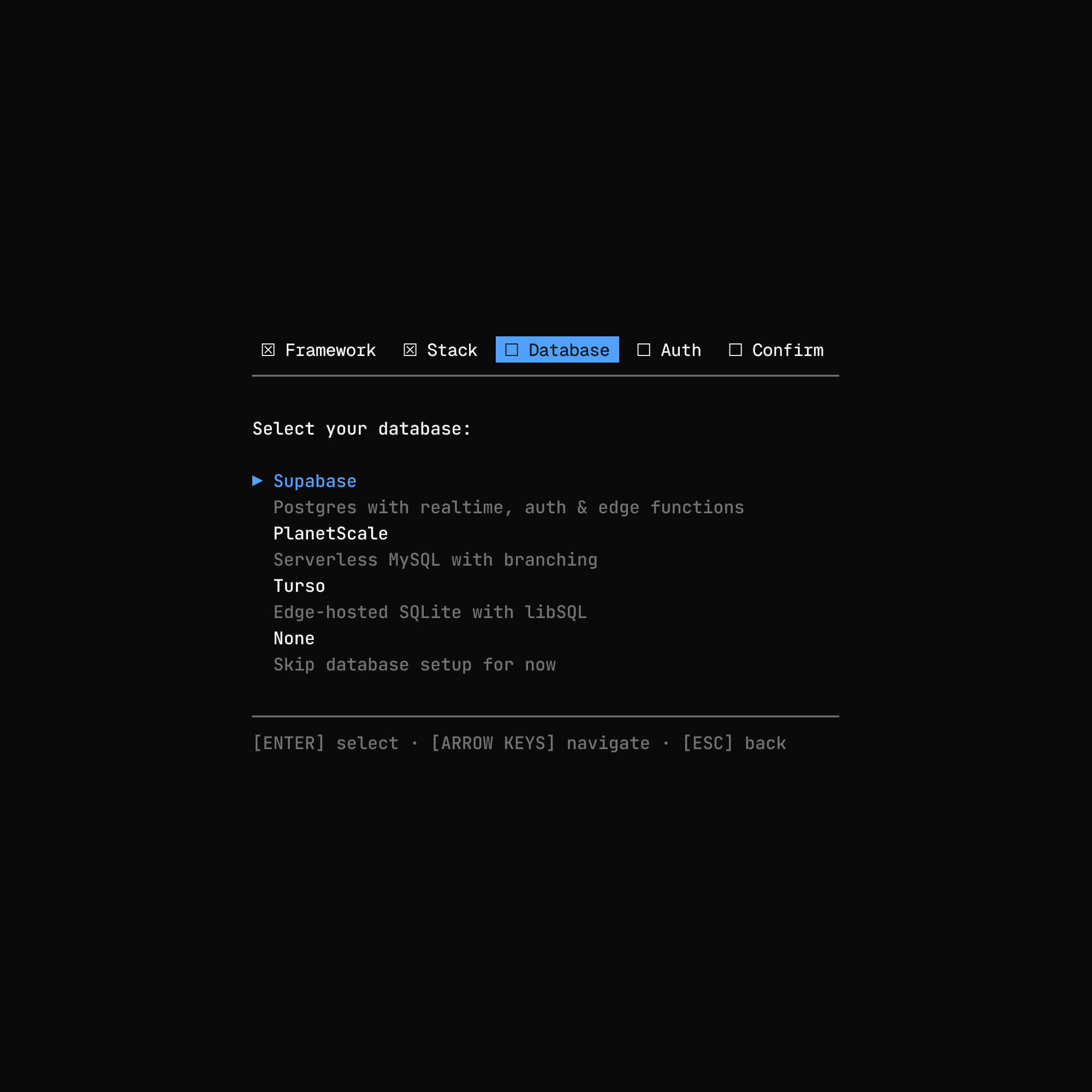Select PlanetScale from the database list
The image size is (1092, 1092).
pyautogui.click(x=330, y=533)
